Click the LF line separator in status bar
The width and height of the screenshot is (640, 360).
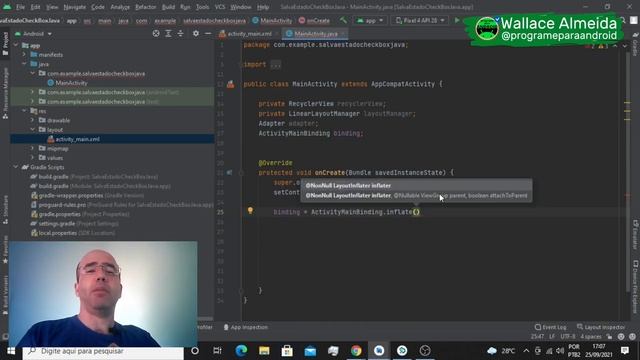click(552, 337)
